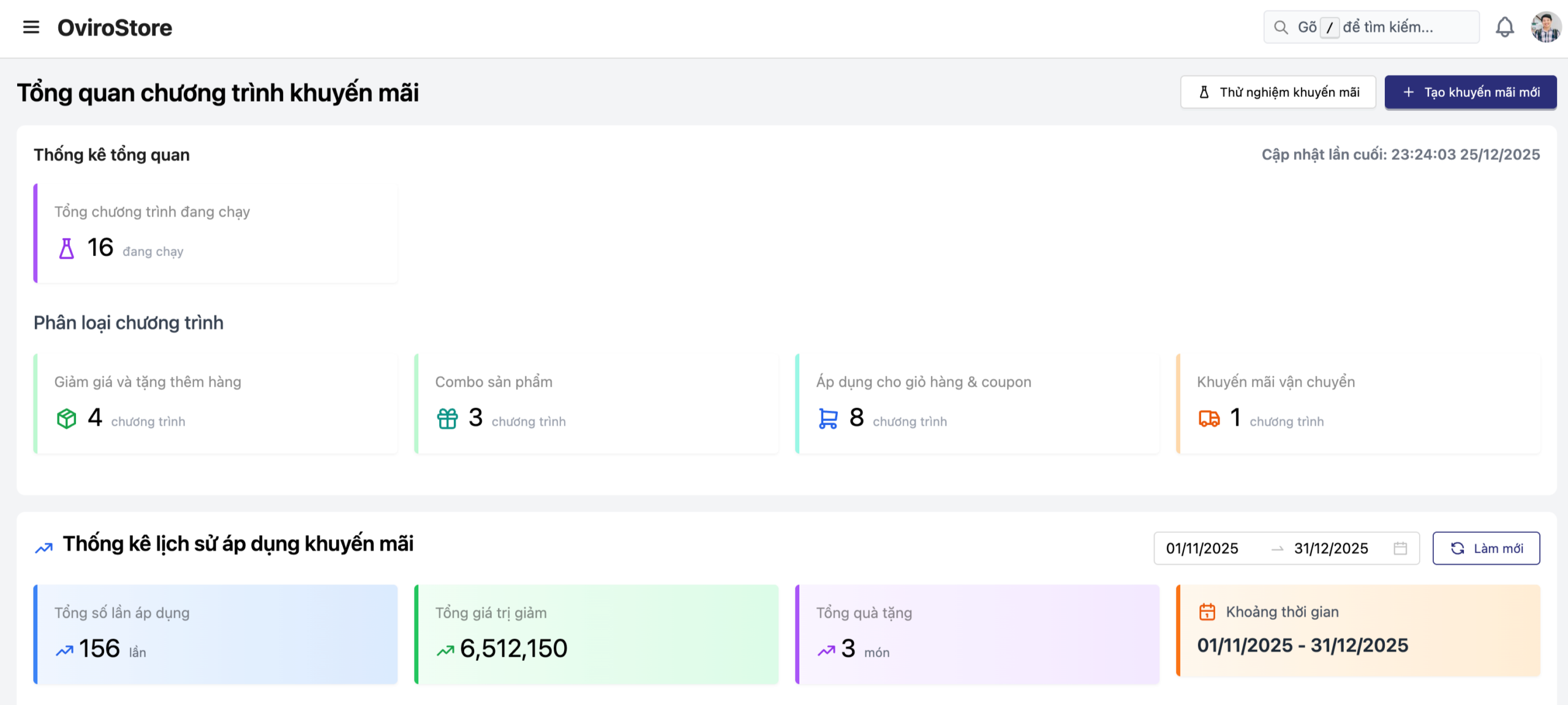This screenshot has height=705, width=1568.
Task: Click the blue shopping cart icon
Action: click(x=827, y=419)
